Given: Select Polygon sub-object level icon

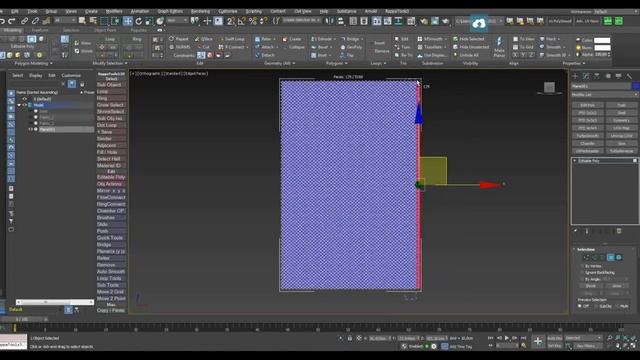Looking at the screenshot, I should coord(611,257).
